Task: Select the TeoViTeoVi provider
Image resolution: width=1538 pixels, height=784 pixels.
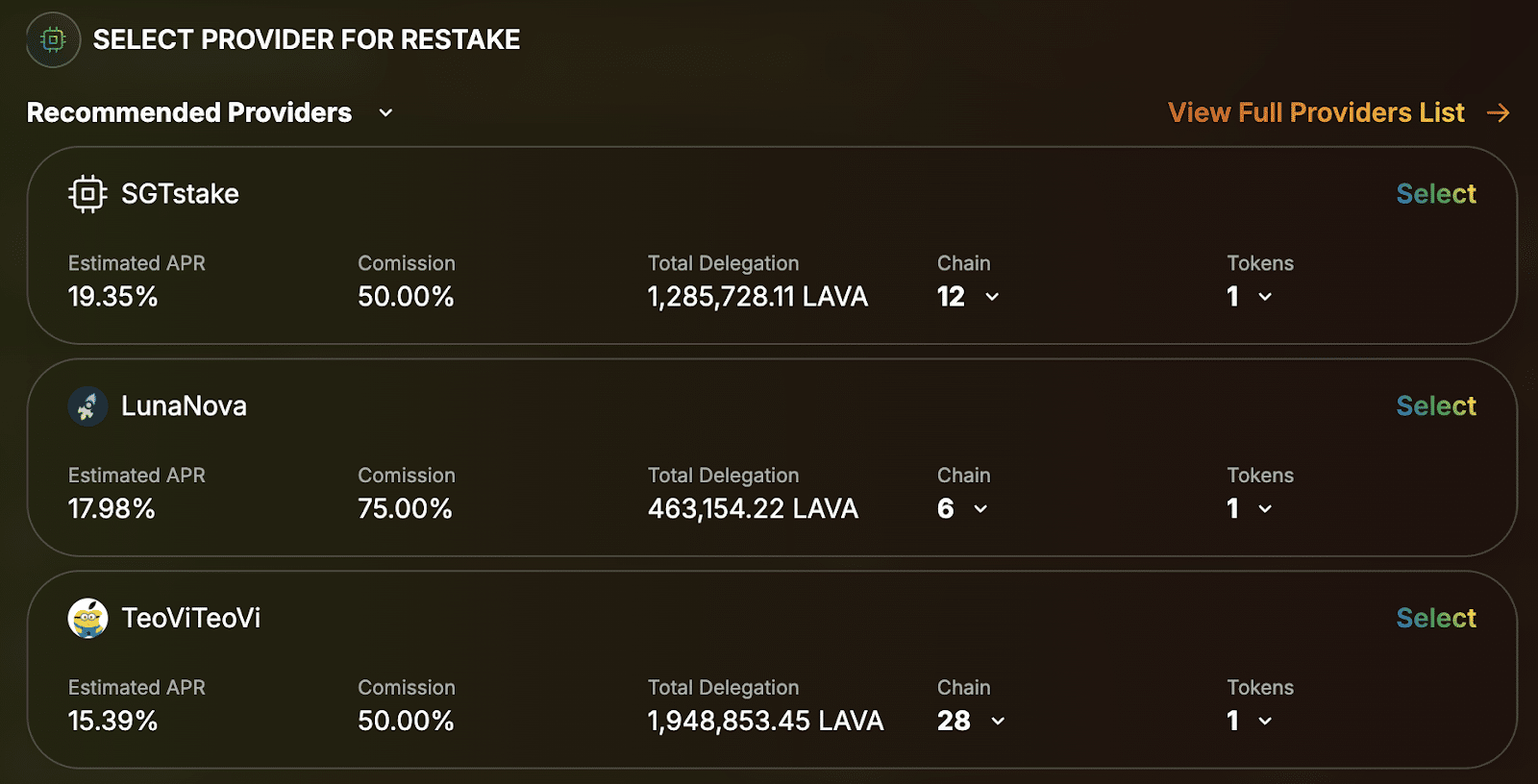Action: tap(1436, 618)
